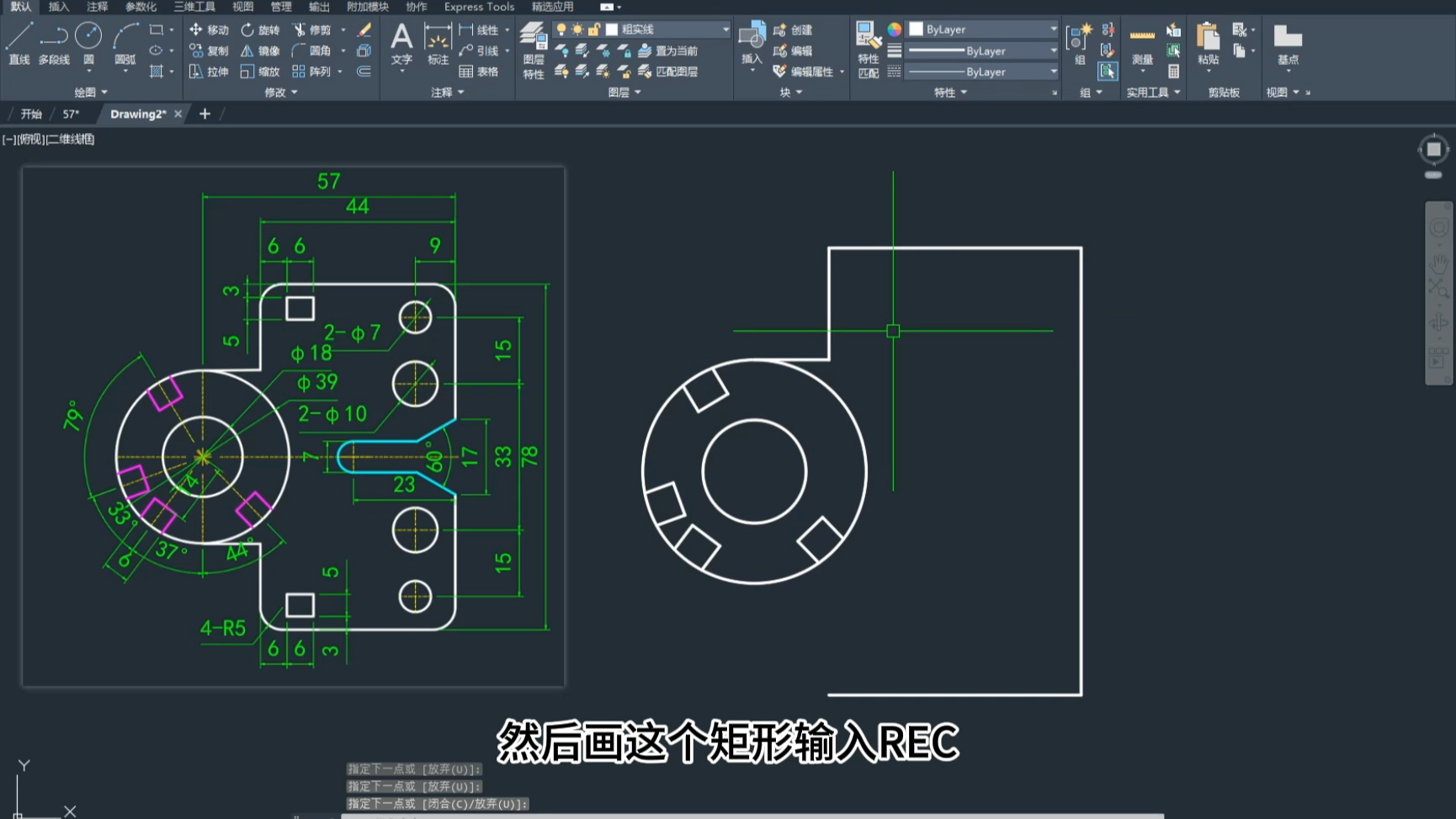Open the Express Tools ribbon tab
The image size is (1456, 819).
(x=479, y=7)
